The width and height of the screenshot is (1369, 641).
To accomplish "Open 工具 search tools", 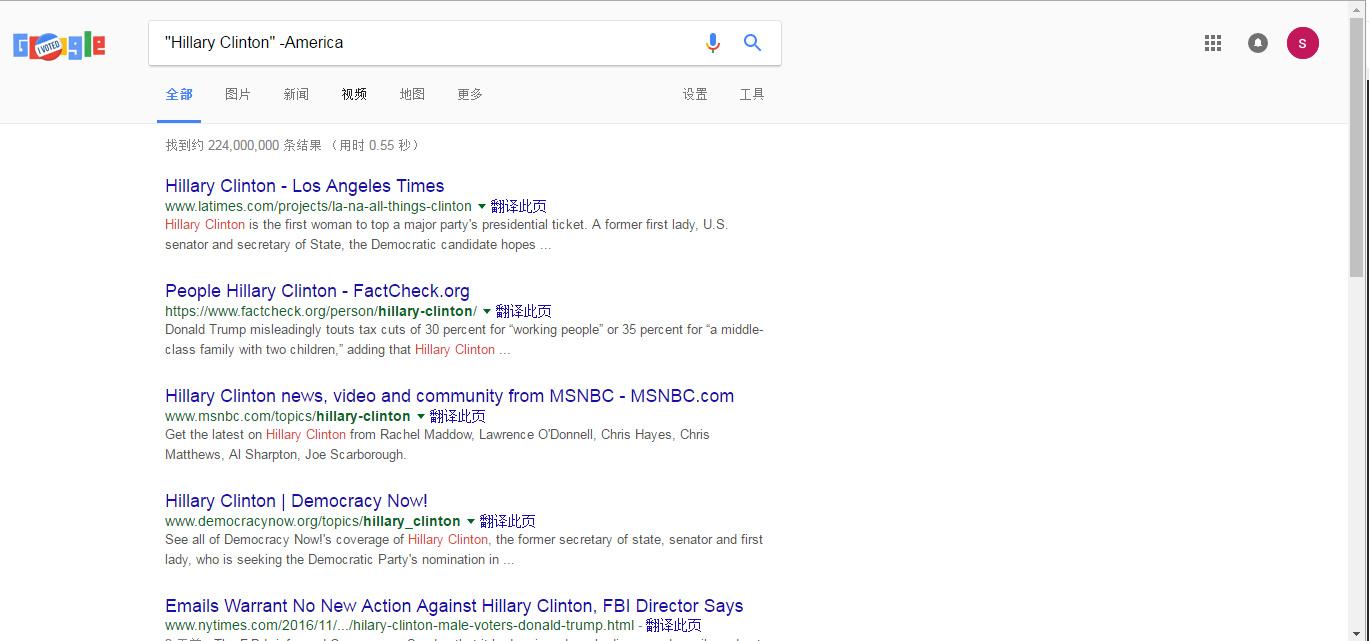I will pos(752,94).
